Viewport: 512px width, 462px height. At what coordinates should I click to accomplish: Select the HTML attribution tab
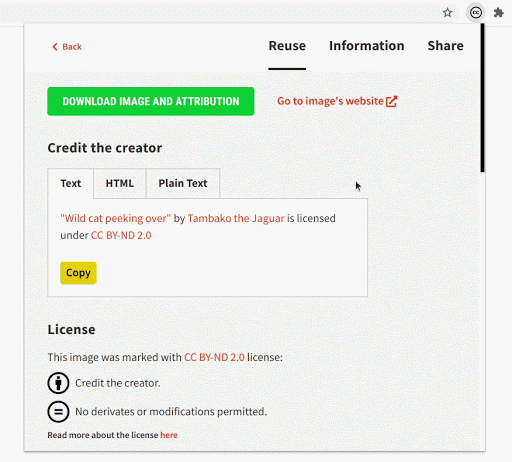[x=120, y=183]
